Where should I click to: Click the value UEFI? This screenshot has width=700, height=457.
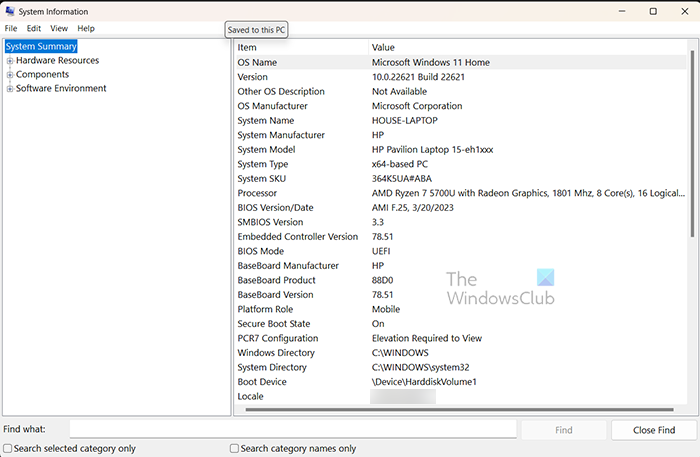tap(381, 251)
